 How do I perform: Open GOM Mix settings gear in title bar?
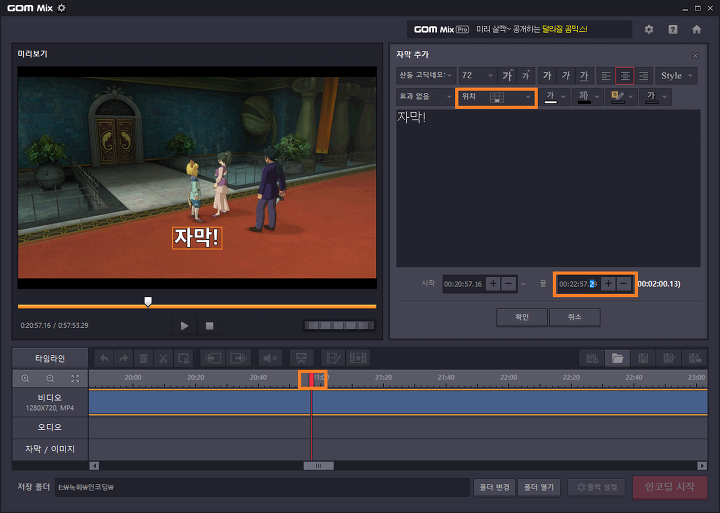pos(62,8)
